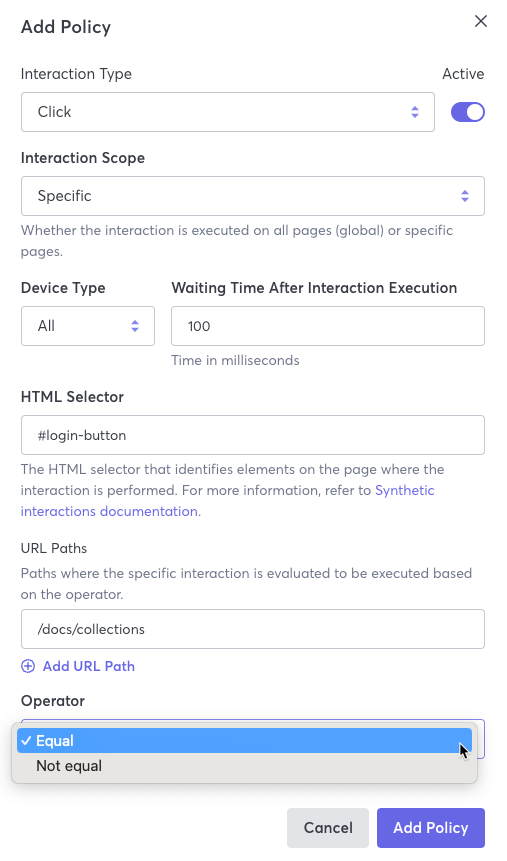Close the Add Policy dialog with X
This screenshot has width=507, height=861.
[x=481, y=21]
